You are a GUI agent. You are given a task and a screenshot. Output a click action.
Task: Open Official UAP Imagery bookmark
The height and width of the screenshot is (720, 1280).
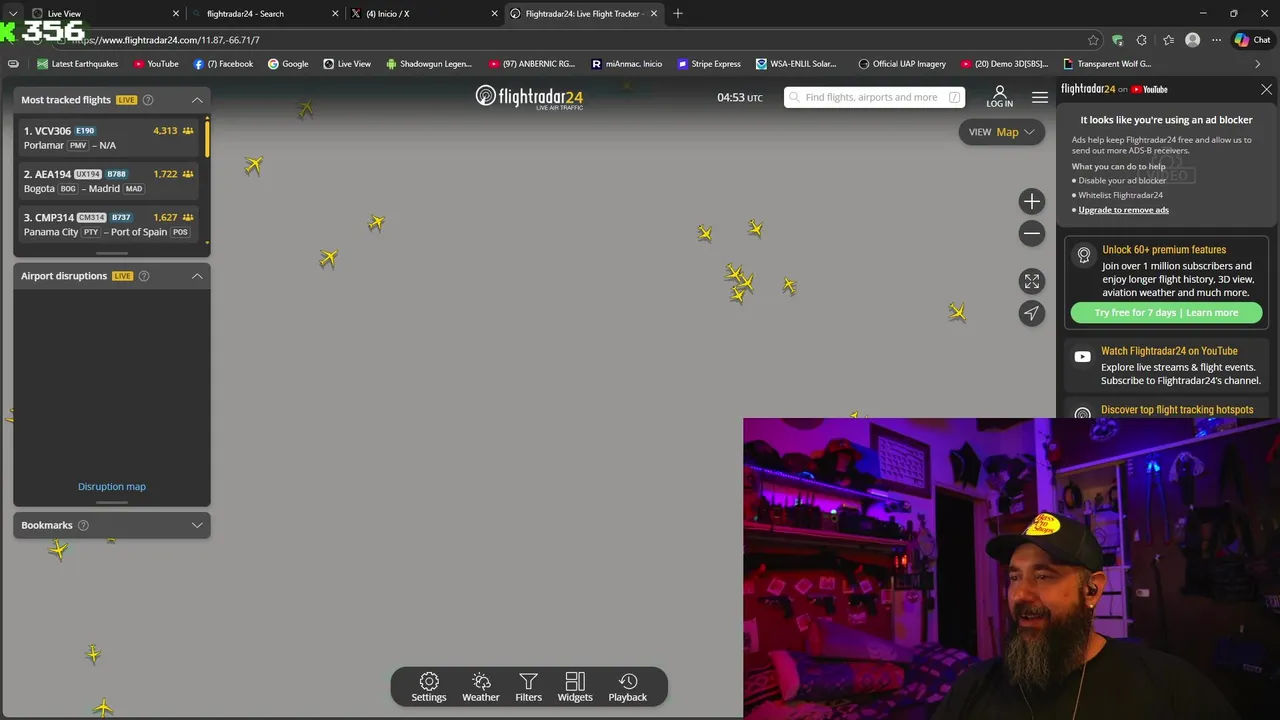902,64
